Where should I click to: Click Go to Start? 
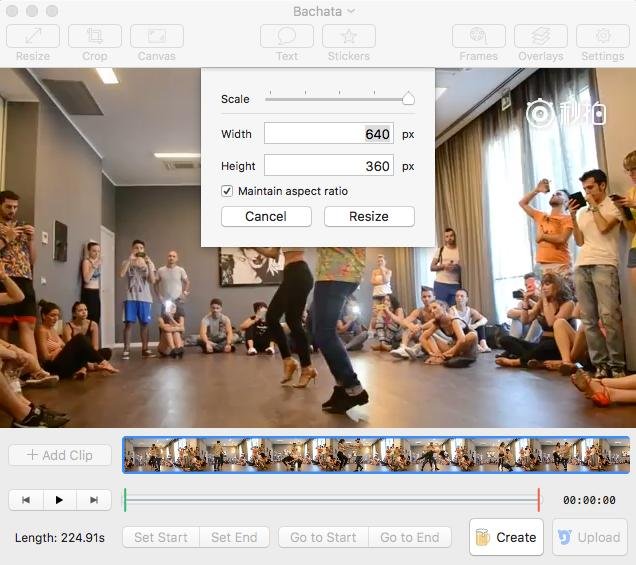pos(323,537)
